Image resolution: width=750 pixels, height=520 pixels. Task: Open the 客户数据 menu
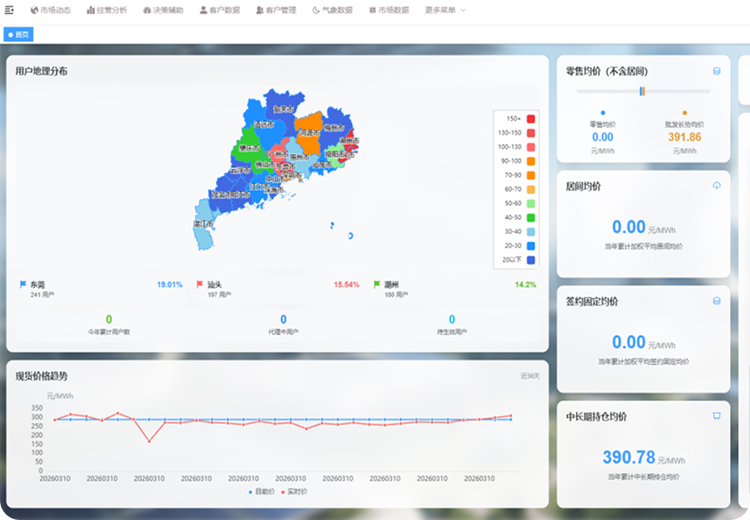[220, 10]
